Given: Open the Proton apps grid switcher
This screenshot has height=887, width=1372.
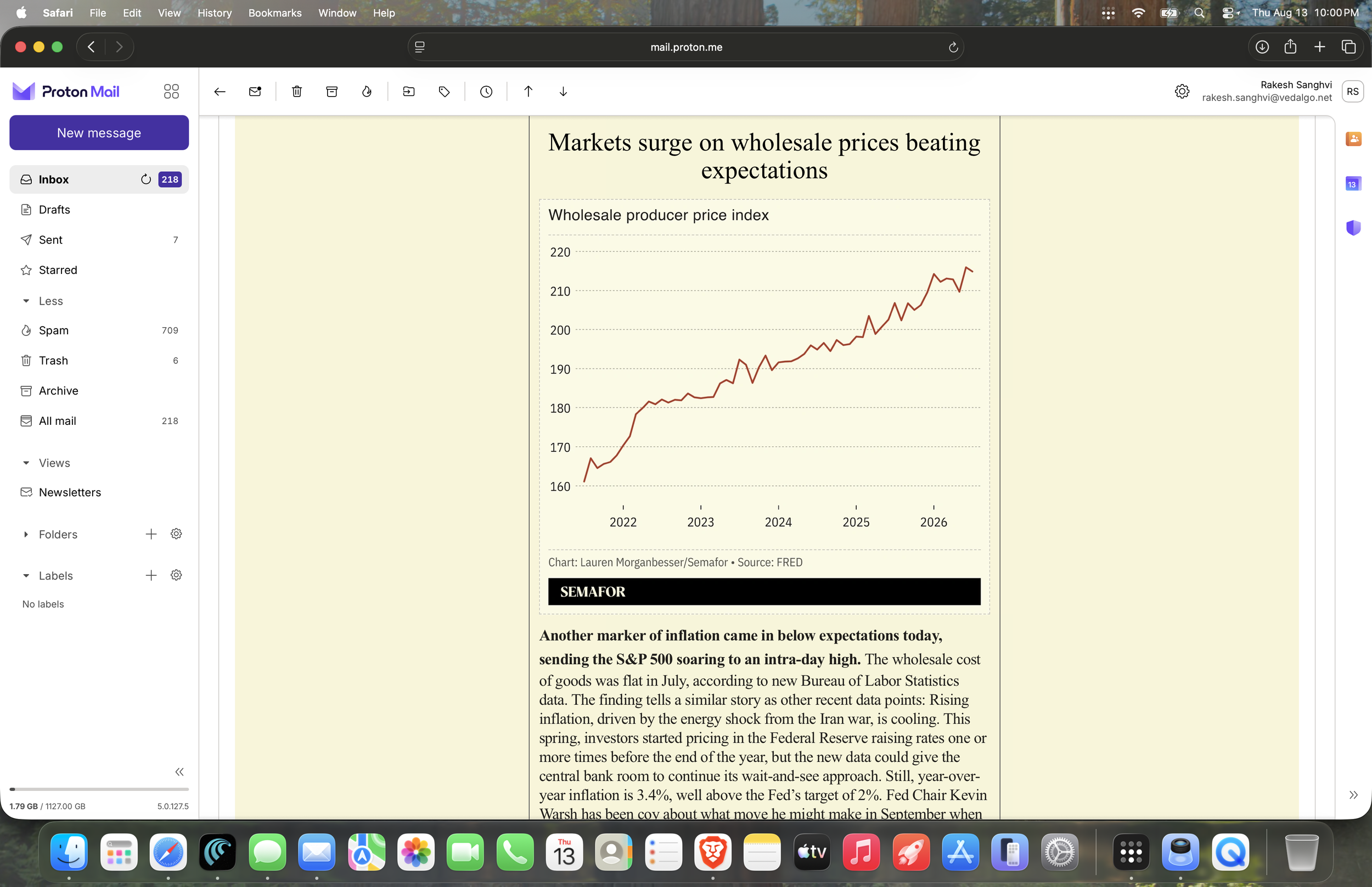Looking at the screenshot, I should 171,92.
